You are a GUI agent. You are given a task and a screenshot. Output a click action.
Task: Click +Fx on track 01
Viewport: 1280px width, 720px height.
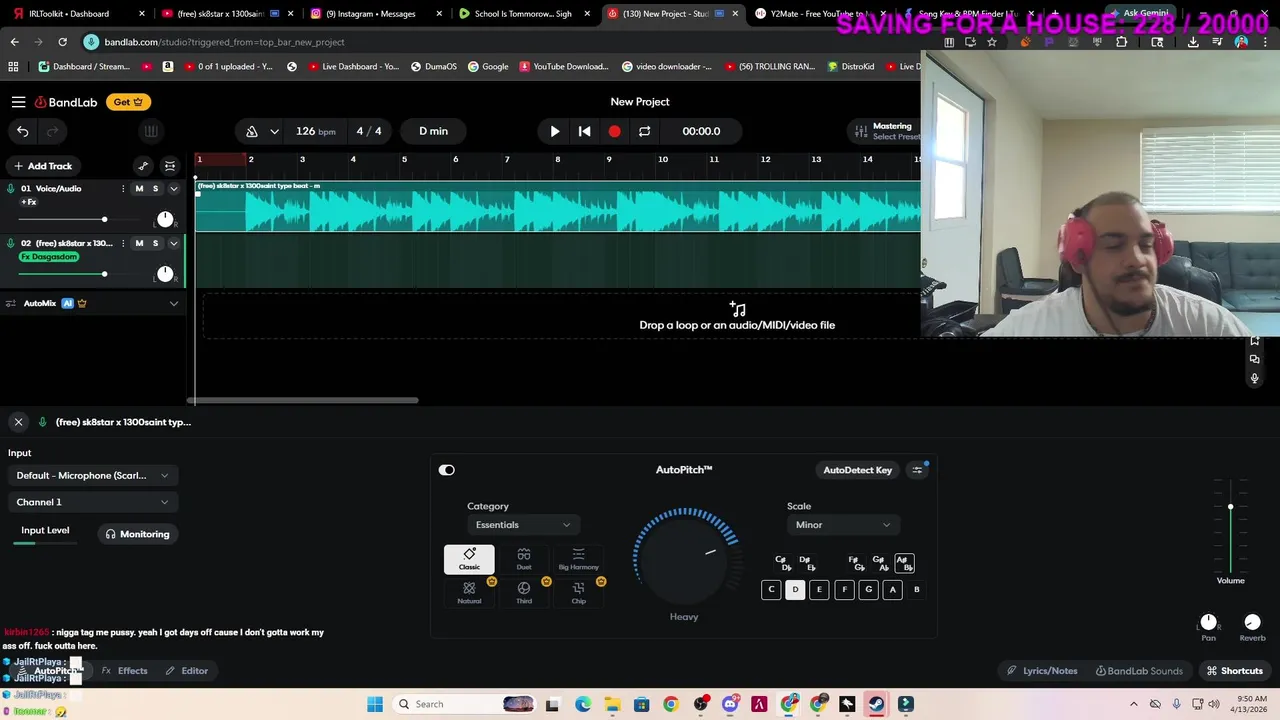coord(29,202)
